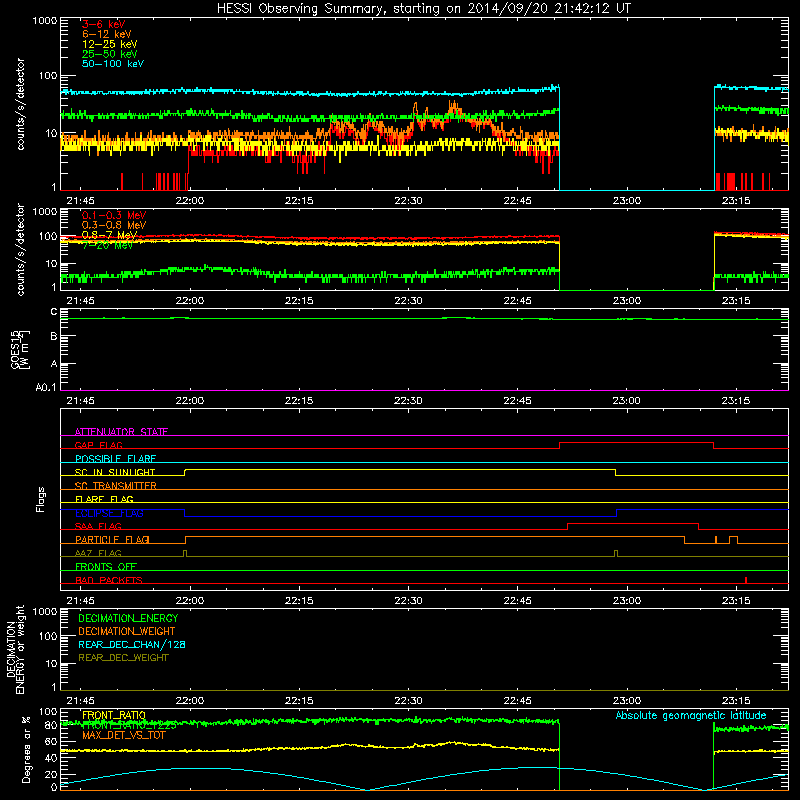This screenshot has height=800, width=800.
Task: Click the raised GAP_FLAG segment around 23:00
Action: (636, 443)
